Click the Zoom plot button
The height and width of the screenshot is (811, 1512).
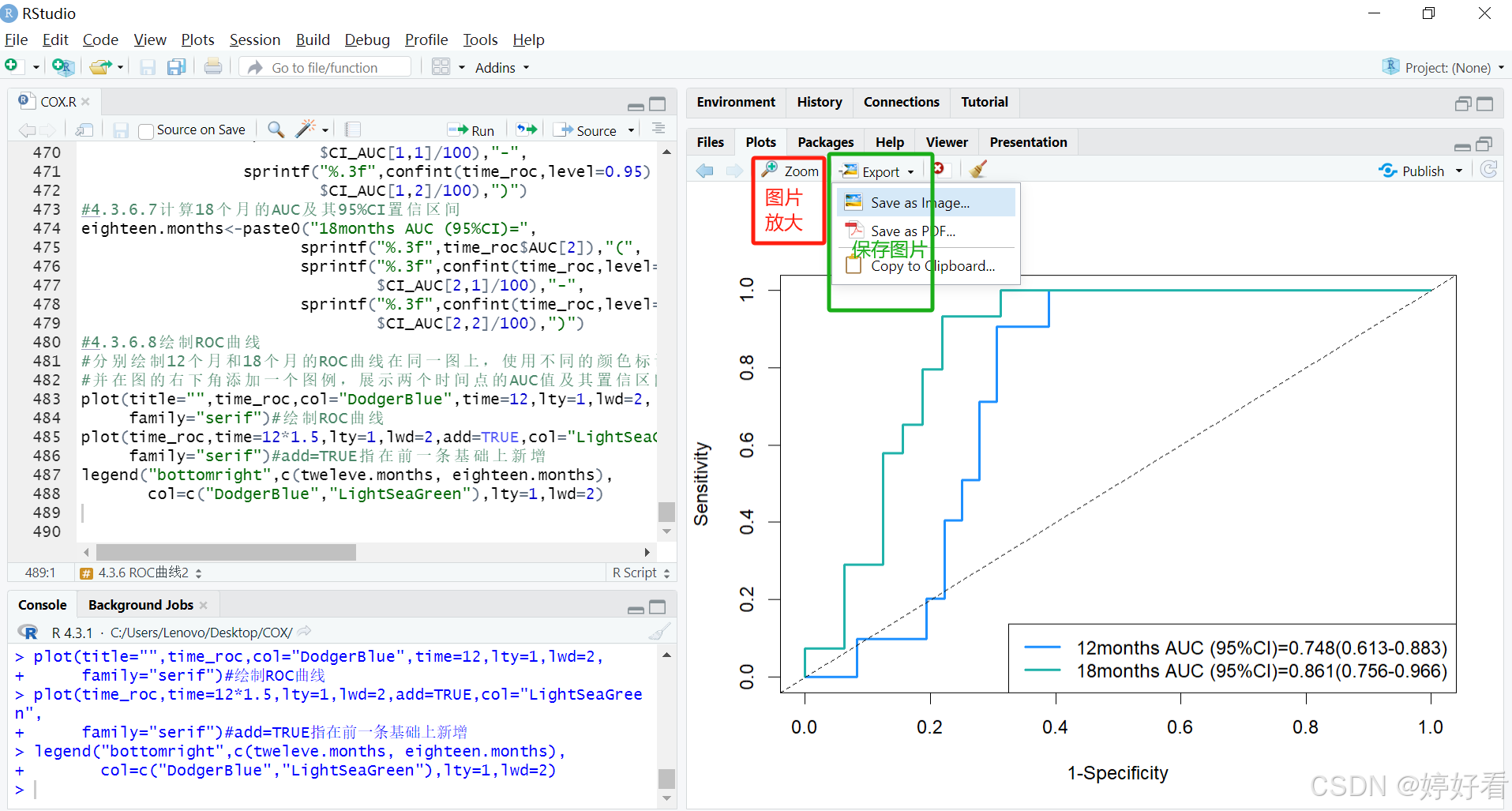coord(790,171)
